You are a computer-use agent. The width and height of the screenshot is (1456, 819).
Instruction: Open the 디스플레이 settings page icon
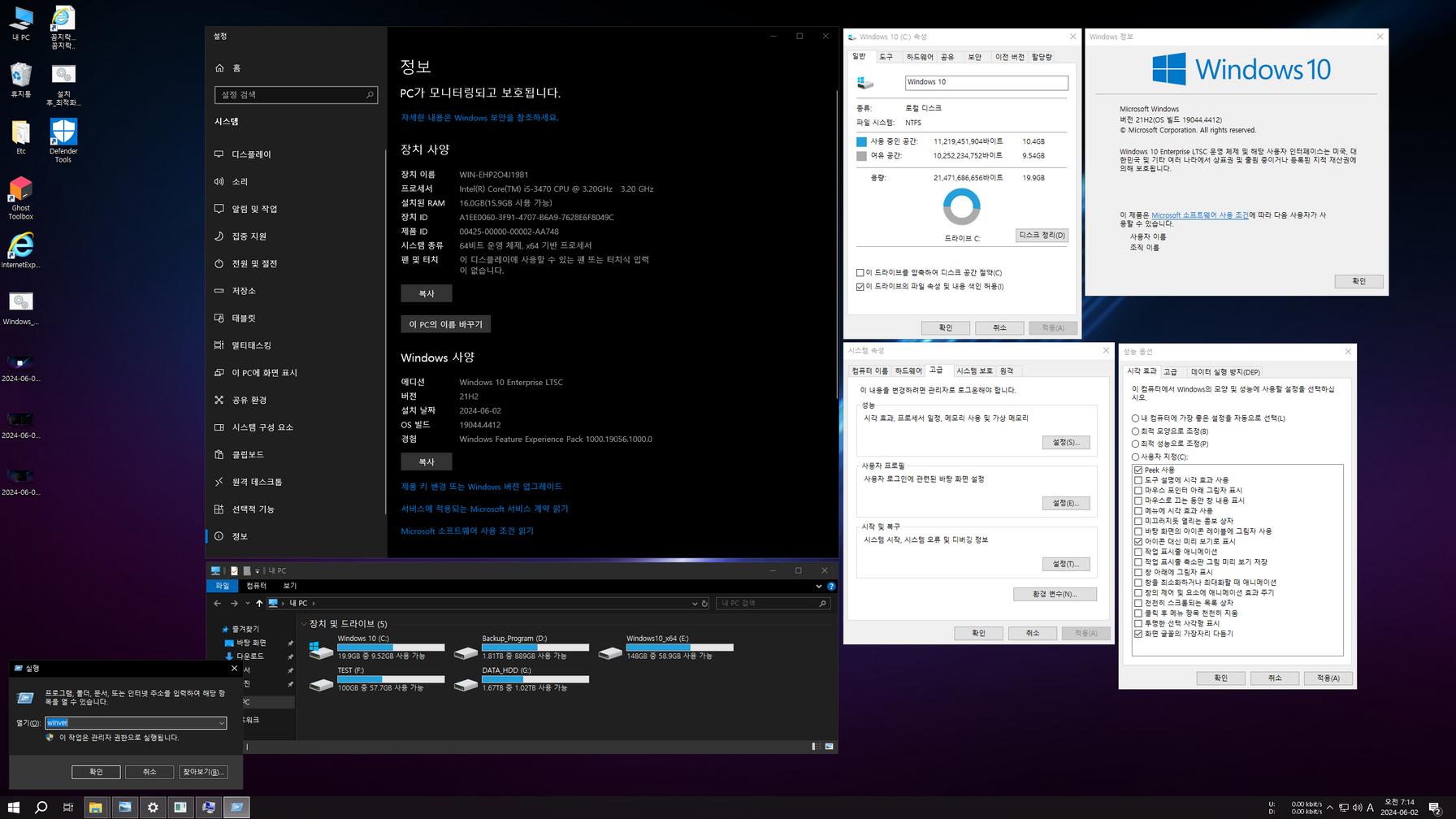click(x=219, y=154)
